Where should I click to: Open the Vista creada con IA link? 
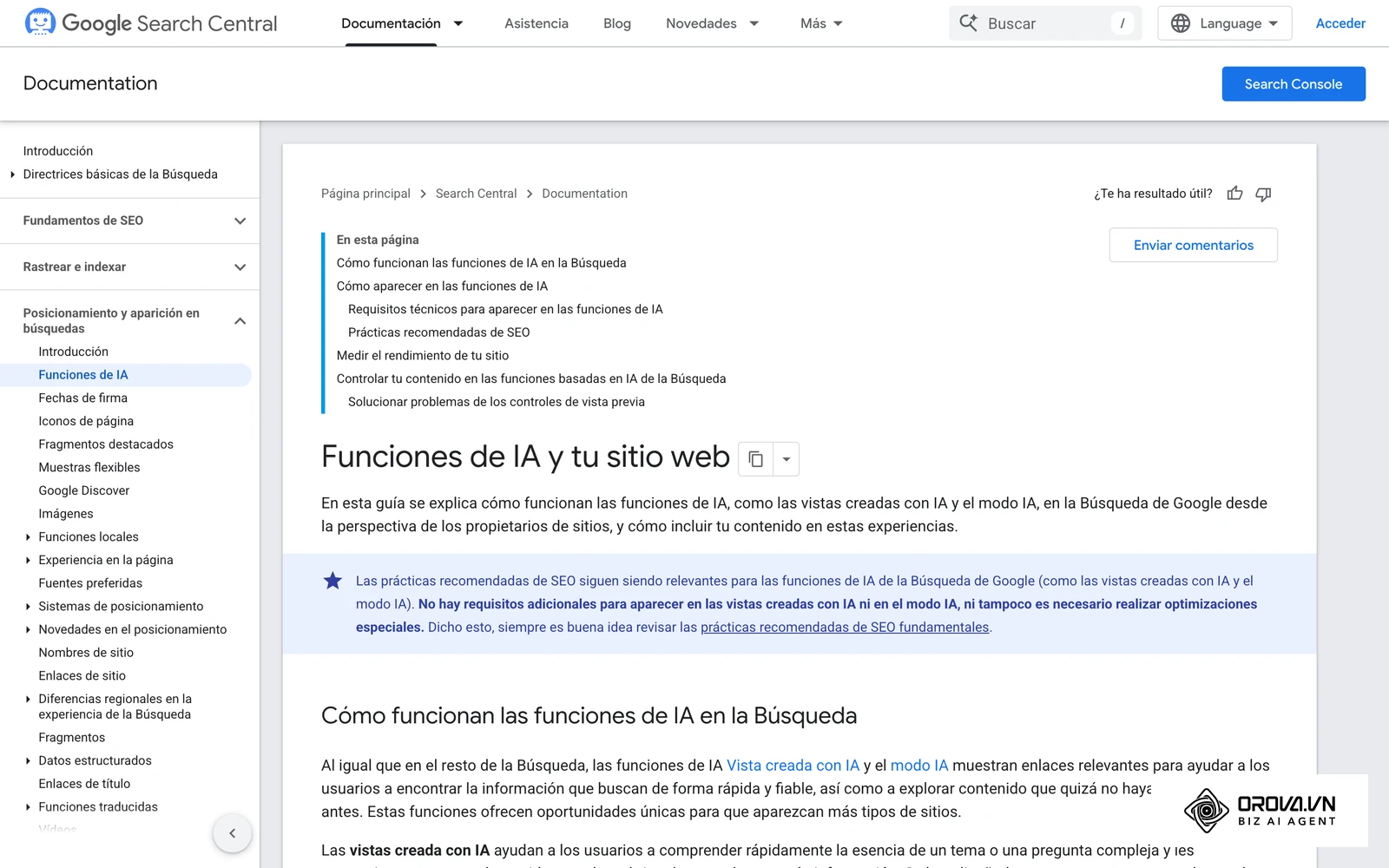[x=793, y=766]
